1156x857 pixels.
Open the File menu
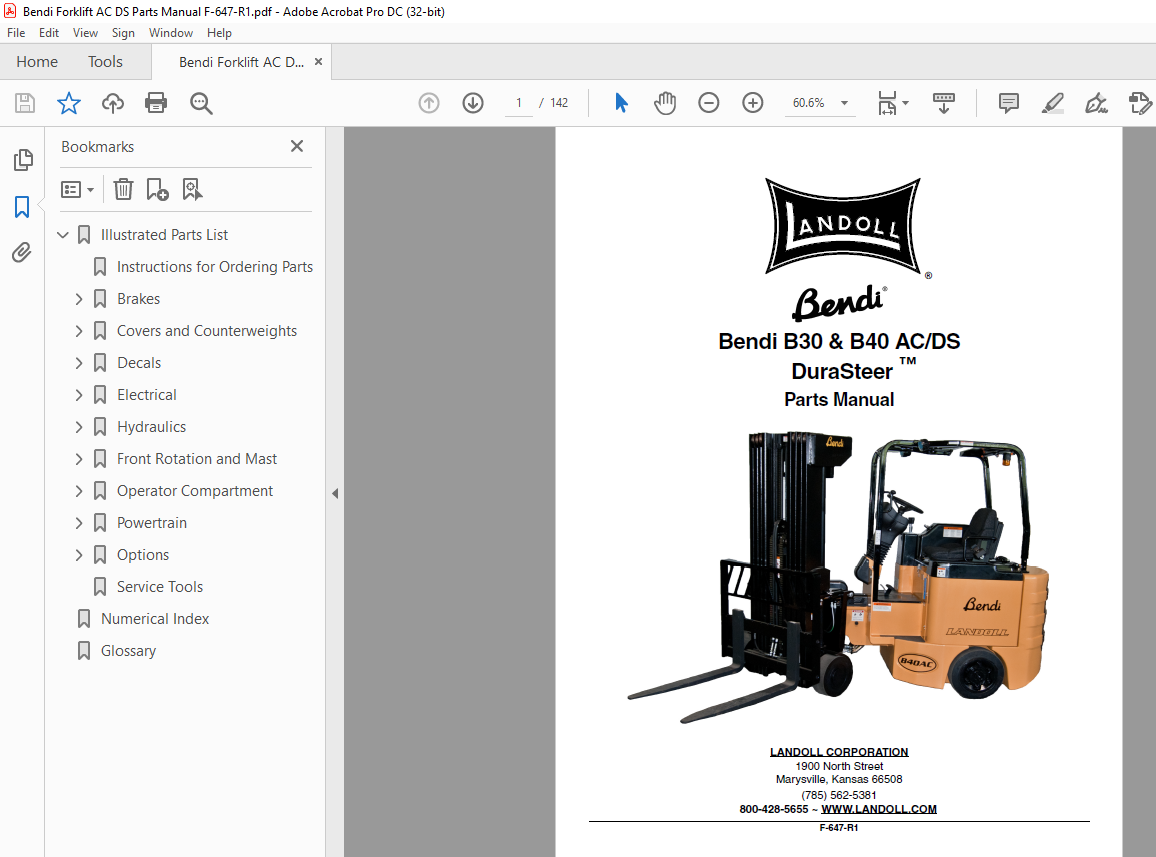(16, 32)
